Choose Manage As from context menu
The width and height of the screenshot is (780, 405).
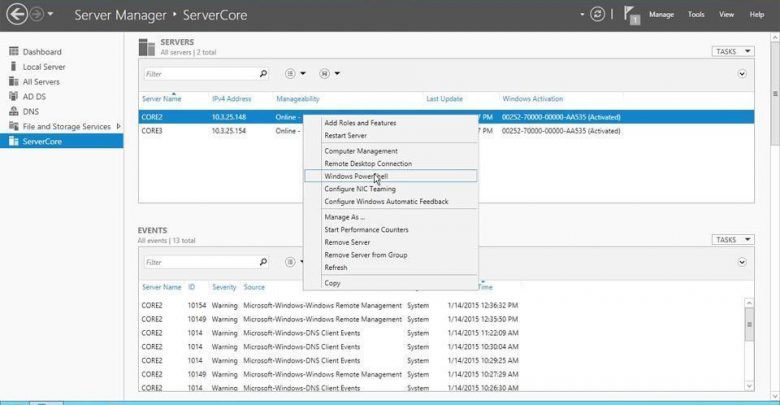coord(390,217)
